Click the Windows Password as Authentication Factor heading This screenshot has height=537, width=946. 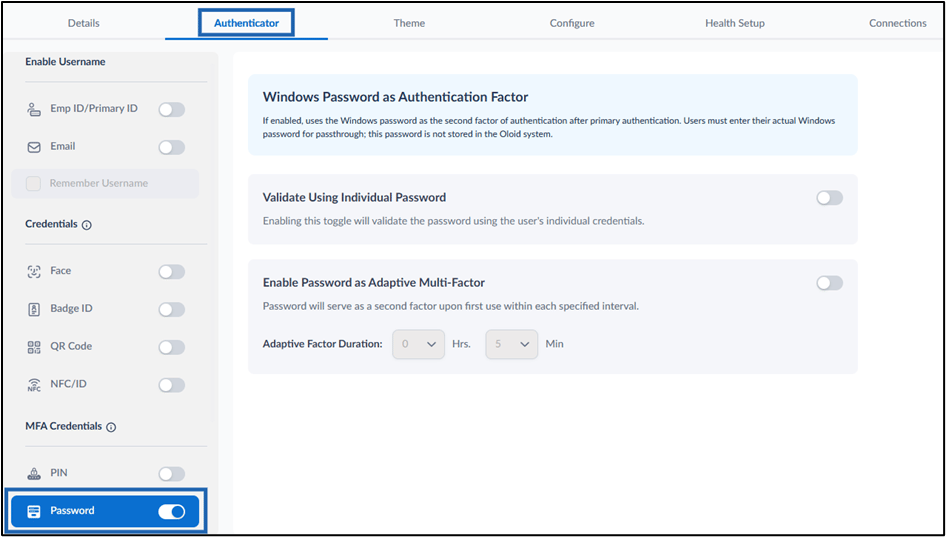tap(395, 97)
